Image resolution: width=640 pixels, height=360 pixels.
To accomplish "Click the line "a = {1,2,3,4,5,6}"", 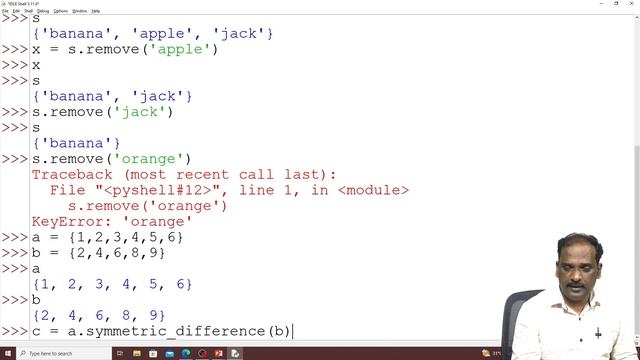I will (x=107, y=237).
